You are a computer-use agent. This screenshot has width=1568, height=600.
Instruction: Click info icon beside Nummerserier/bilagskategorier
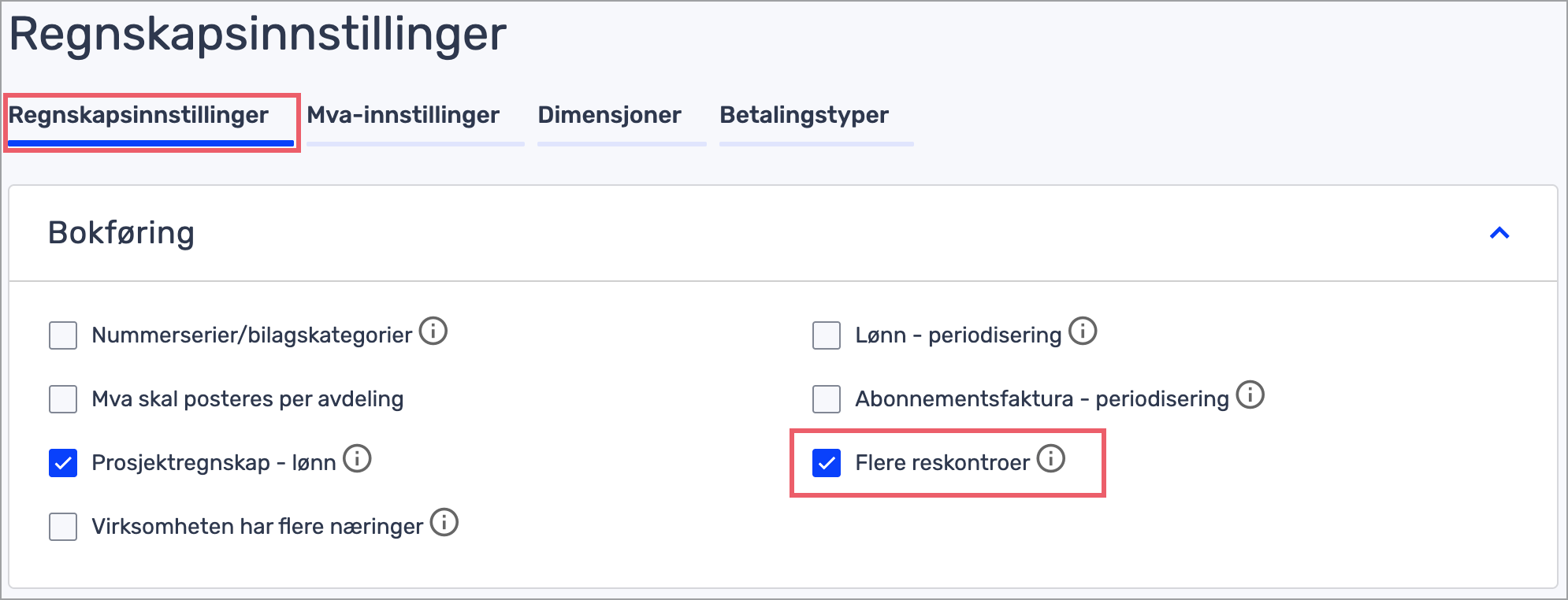pyautogui.click(x=433, y=331)
